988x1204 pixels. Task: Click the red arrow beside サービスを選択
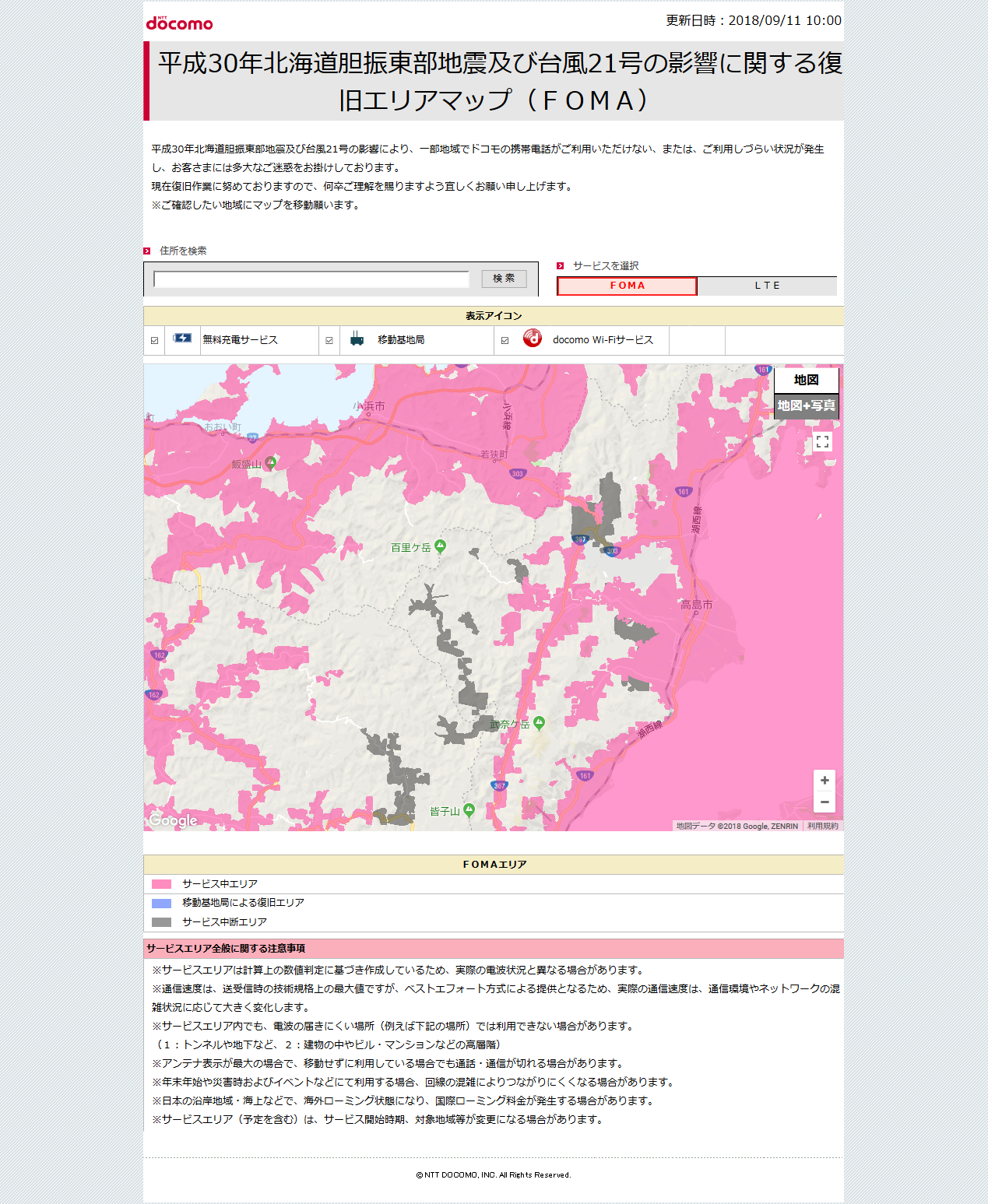[x=560, y=266]
